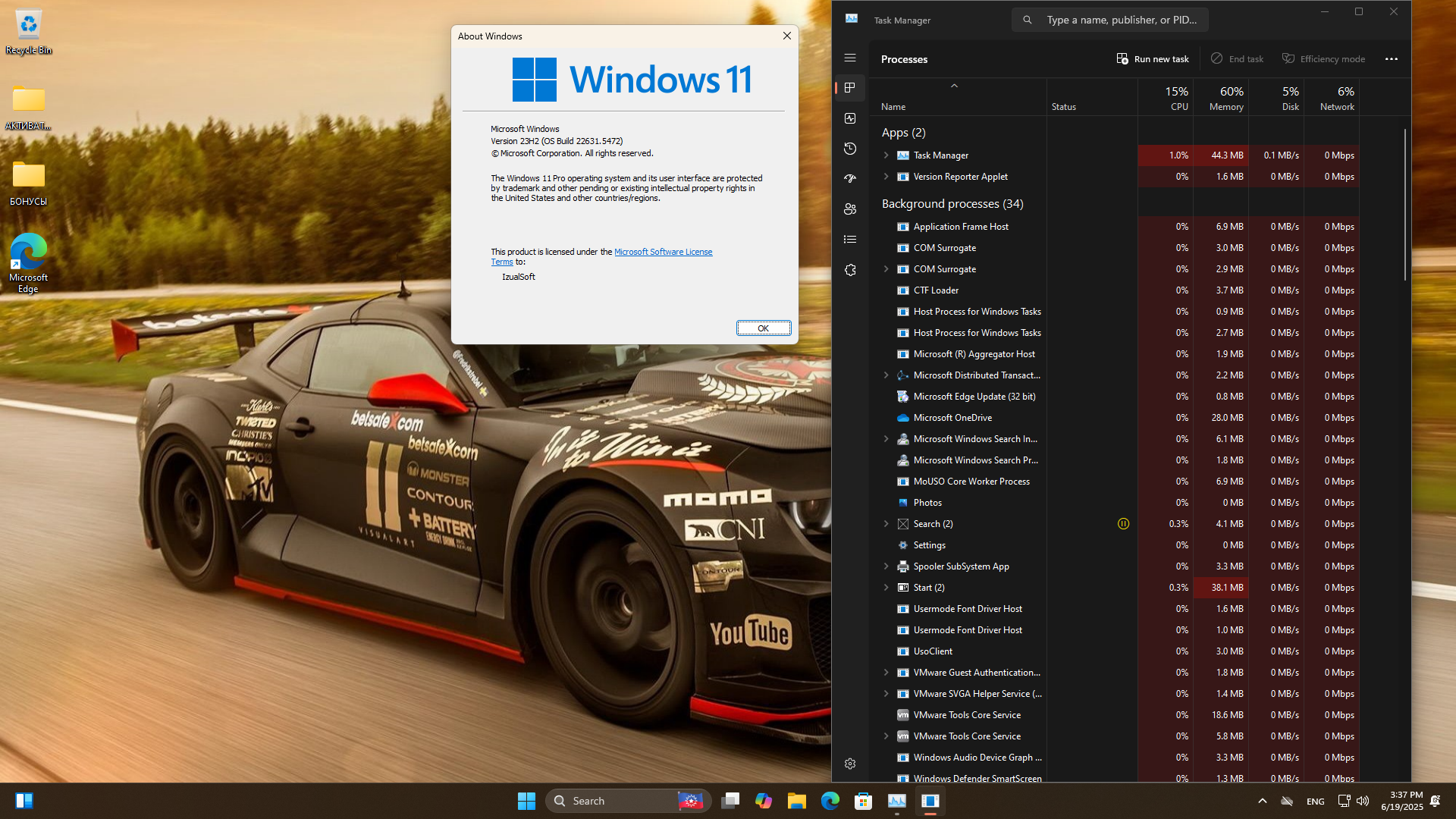This screenshot has width=1456, height=819.
Task: Sort processes by Disk column
Action: [x=1276, y=98]
